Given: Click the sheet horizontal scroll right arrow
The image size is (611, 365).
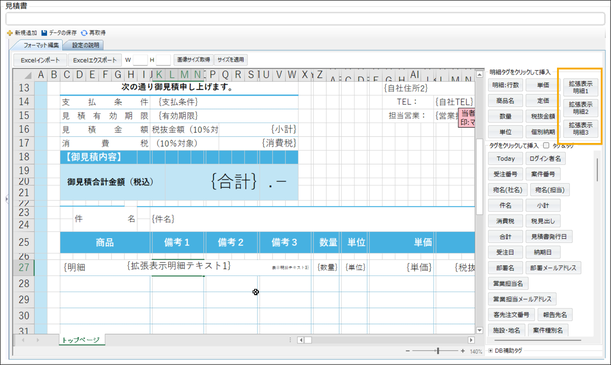Looking at the screenshot, I should tap(471, 340).
